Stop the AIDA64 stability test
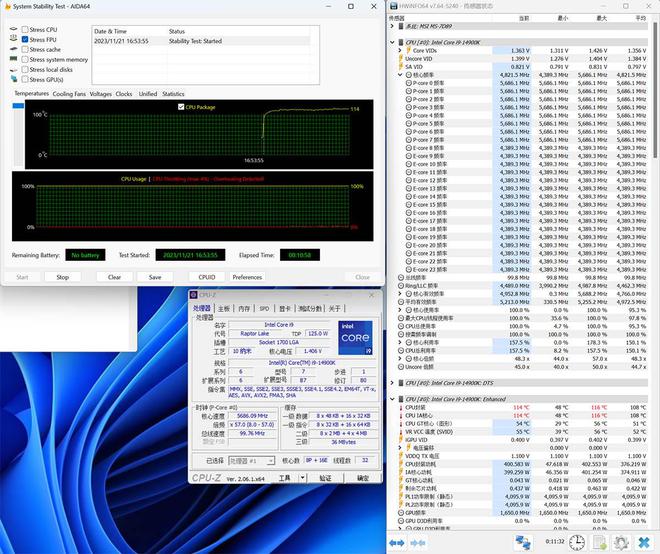The image size is (660, 554). (x=63, y=277)
